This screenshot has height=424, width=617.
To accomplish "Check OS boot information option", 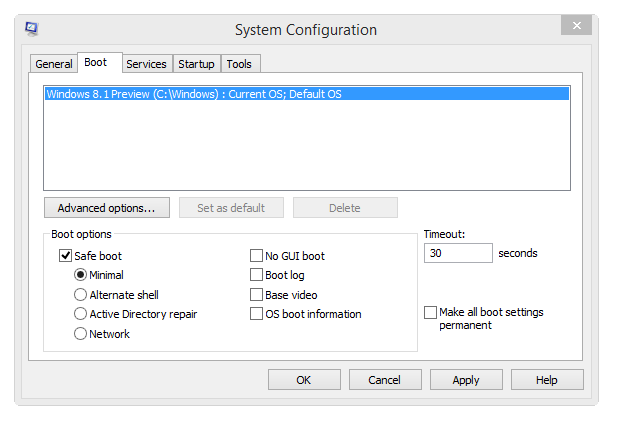I will (x=256, y=313).
